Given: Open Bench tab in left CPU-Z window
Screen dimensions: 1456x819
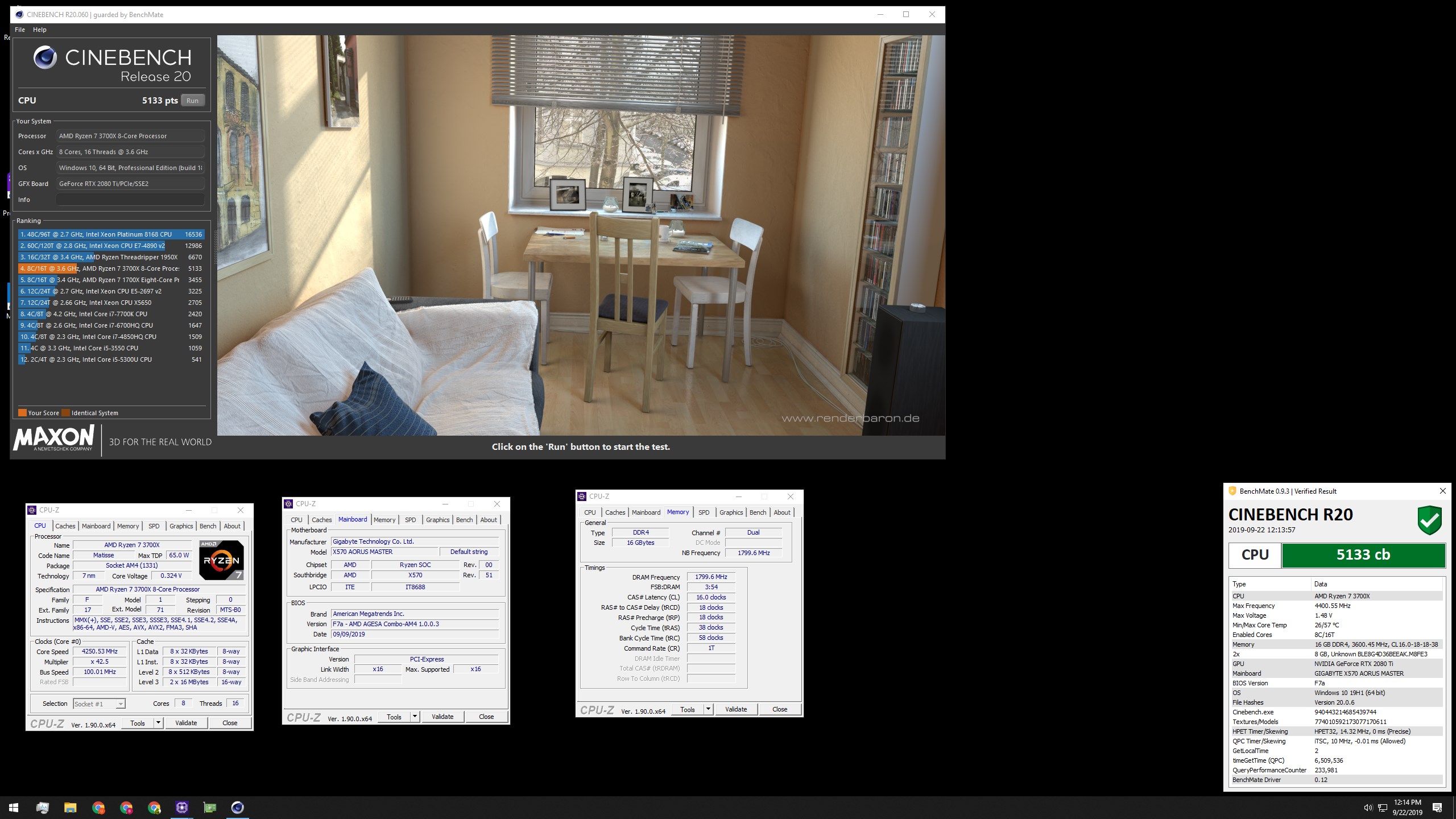Looking at the screenshot, I should point(208,526).
